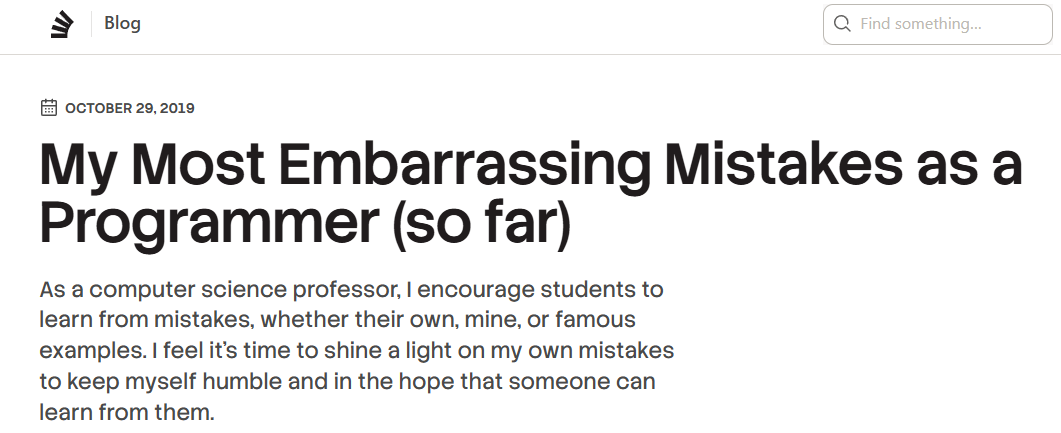
Task: Click the October 29, 2019 date text
Action: coord(129,108)
